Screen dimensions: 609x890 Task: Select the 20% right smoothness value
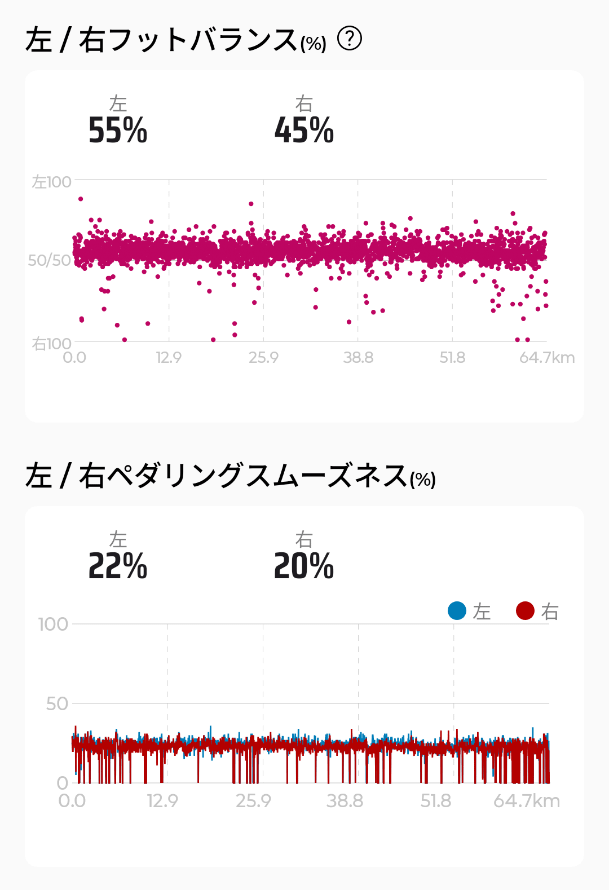tap(303, 567)
